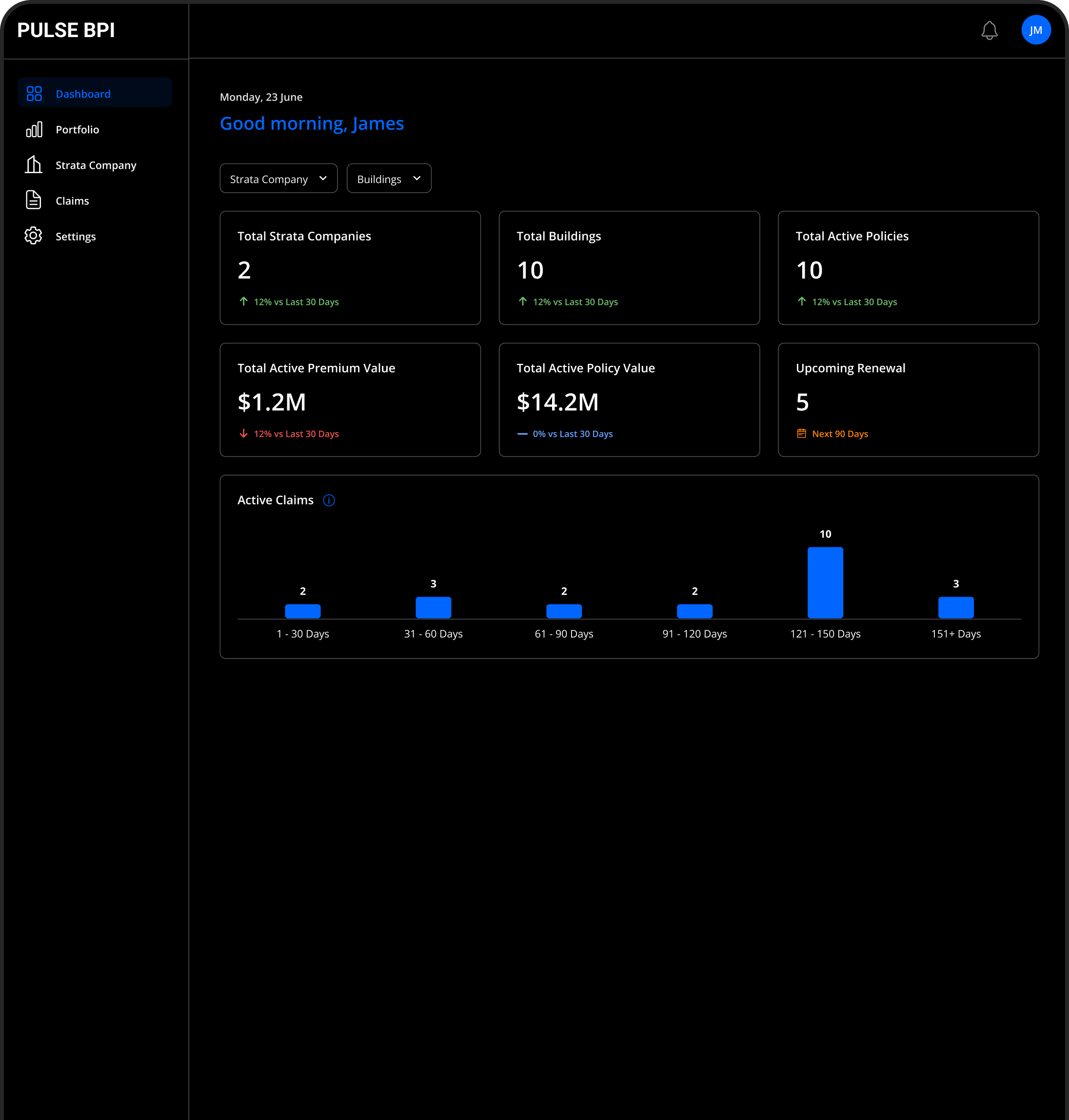Click the blue dash icon in Policy Value card
Image resolution: width=1069 pixels, height=1120 pixels.
point(522,434)
